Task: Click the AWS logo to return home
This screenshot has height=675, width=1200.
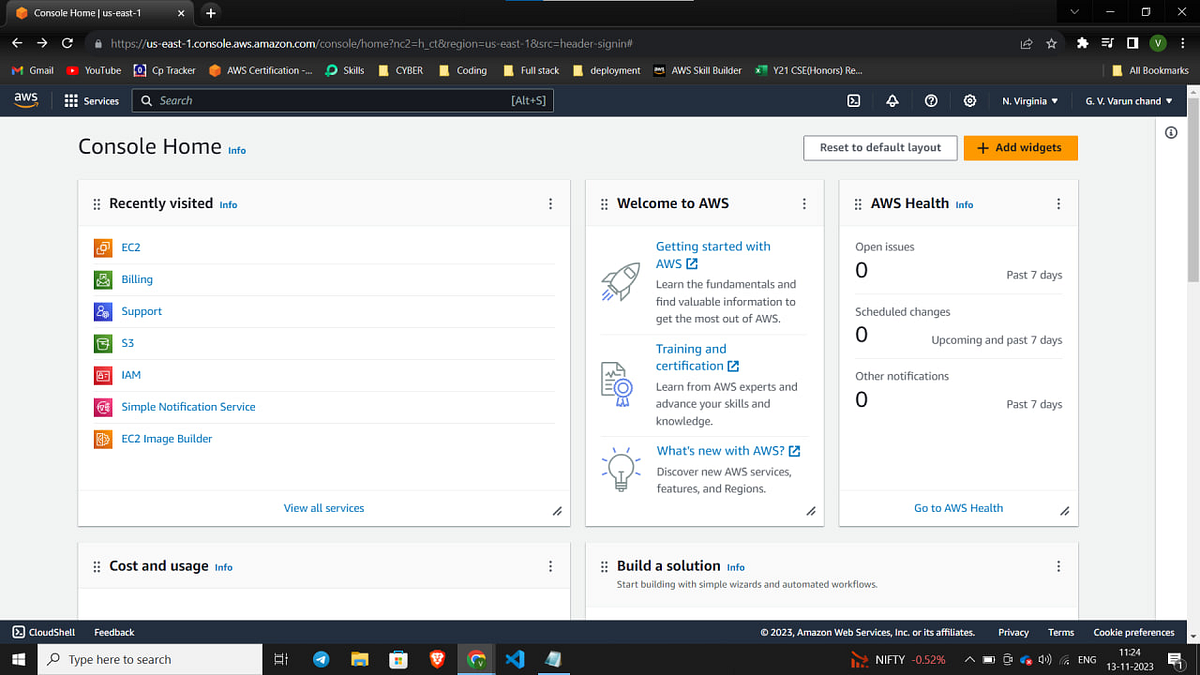Action: [25, 100]
